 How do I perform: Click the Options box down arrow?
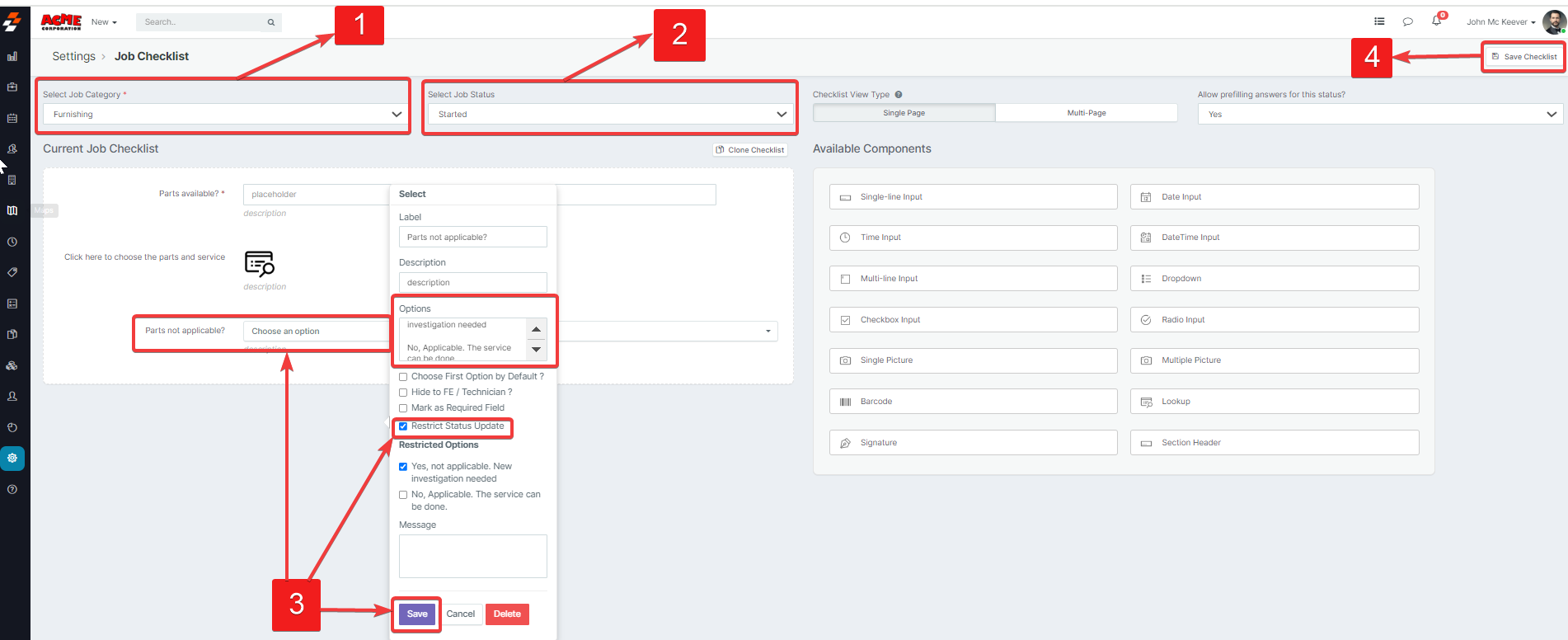pos(537,350)
